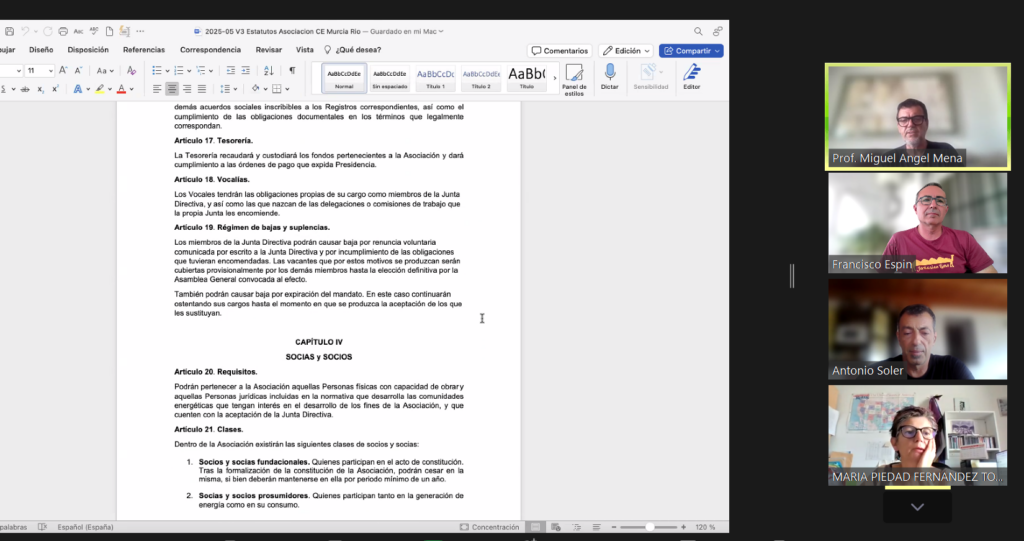Expand the Edición mode dropdown

[x=626, y=51]
